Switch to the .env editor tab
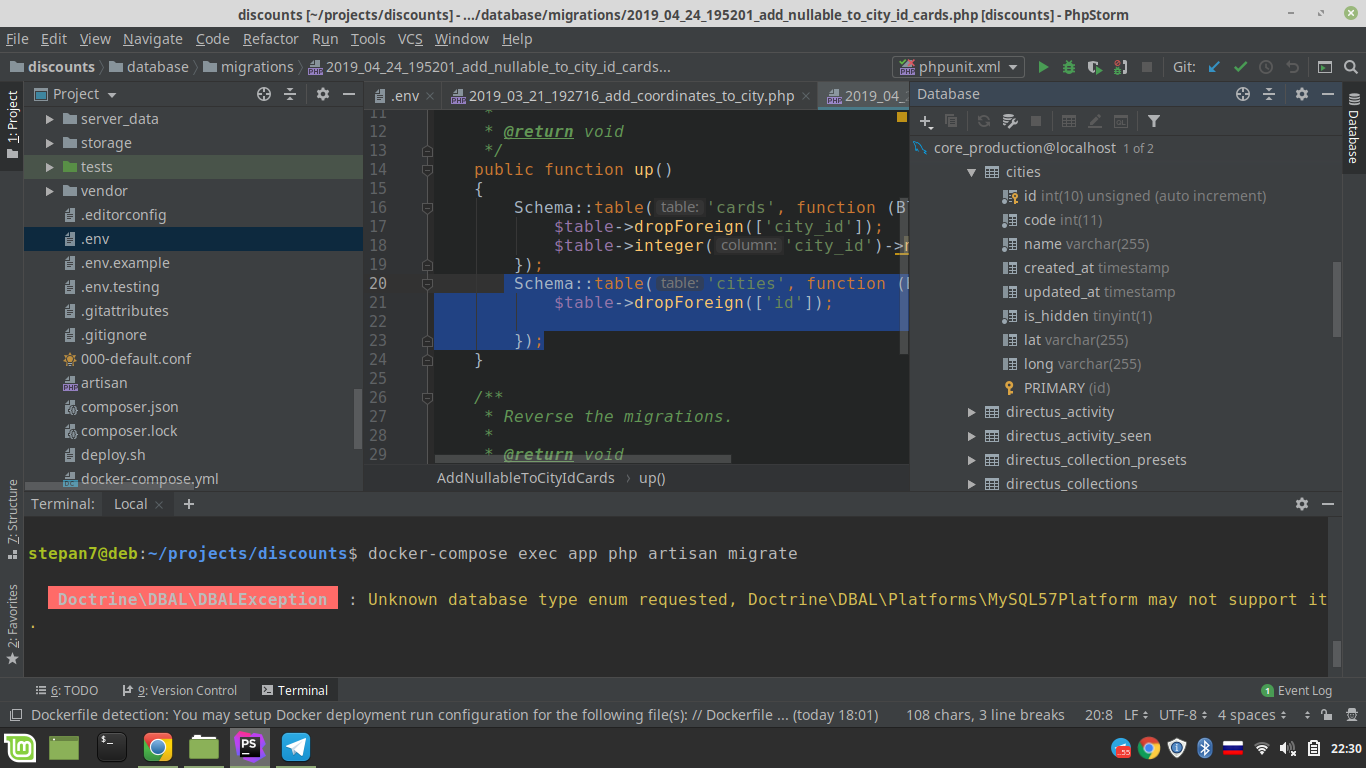Viewport: 1366px width, 768px height. pyautogui.click(x=403, y=96)
